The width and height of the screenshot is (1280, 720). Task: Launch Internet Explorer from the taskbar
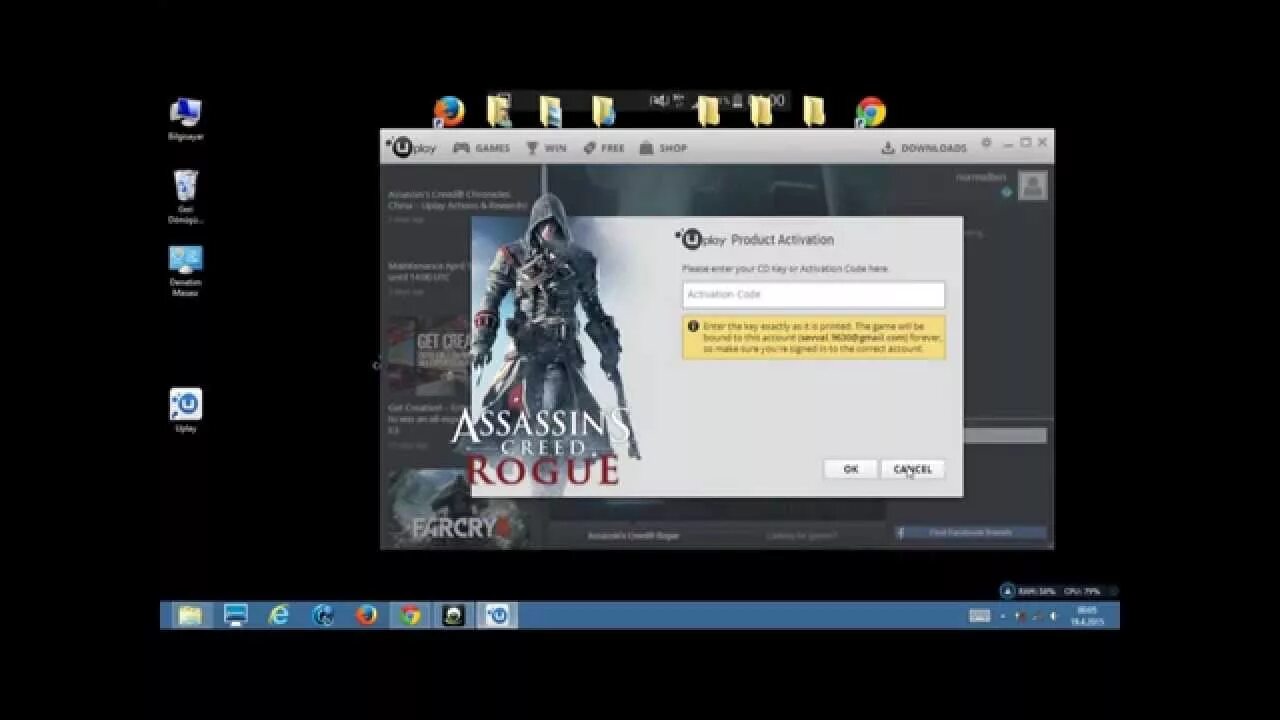(279, 615)
